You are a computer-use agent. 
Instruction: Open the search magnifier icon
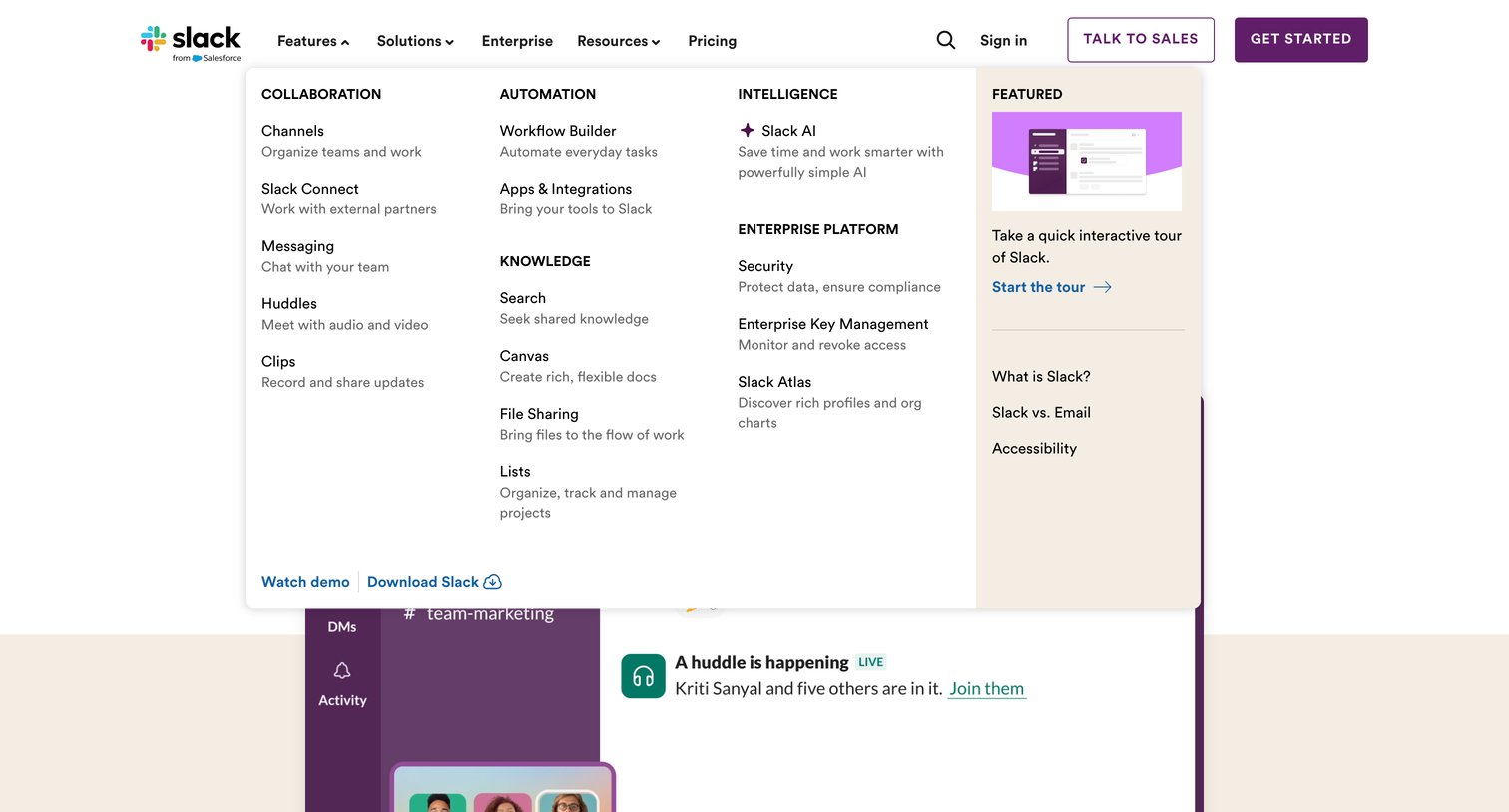tap(946, 40)
